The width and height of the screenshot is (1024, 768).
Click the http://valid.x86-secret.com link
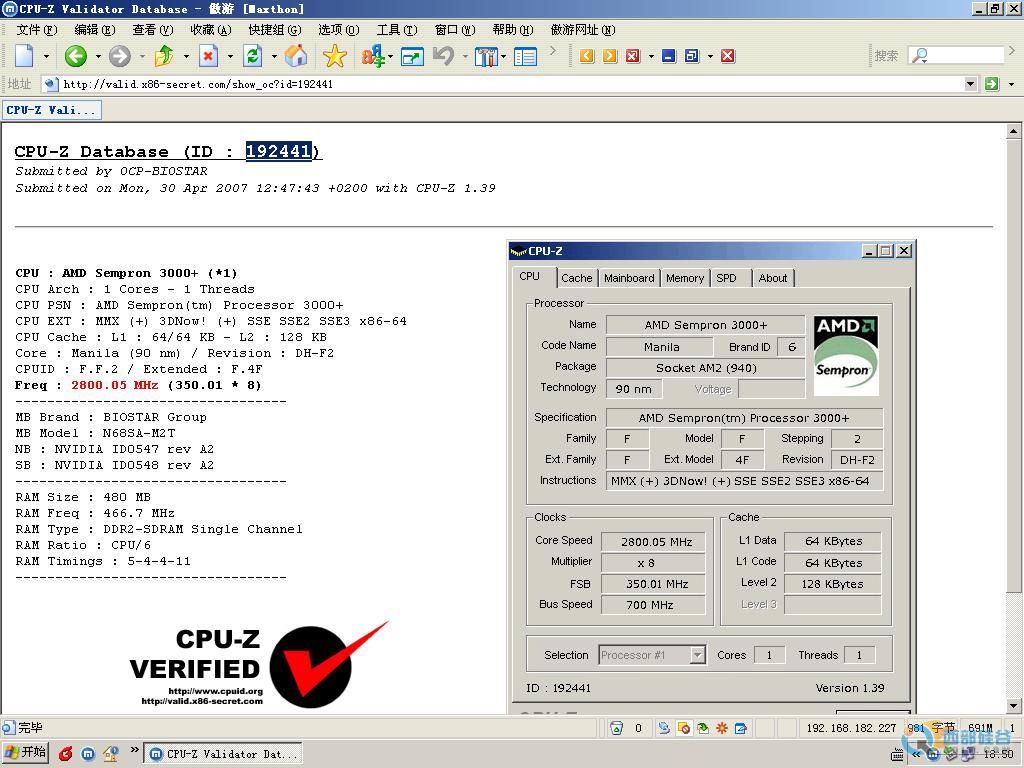[202, 701]
